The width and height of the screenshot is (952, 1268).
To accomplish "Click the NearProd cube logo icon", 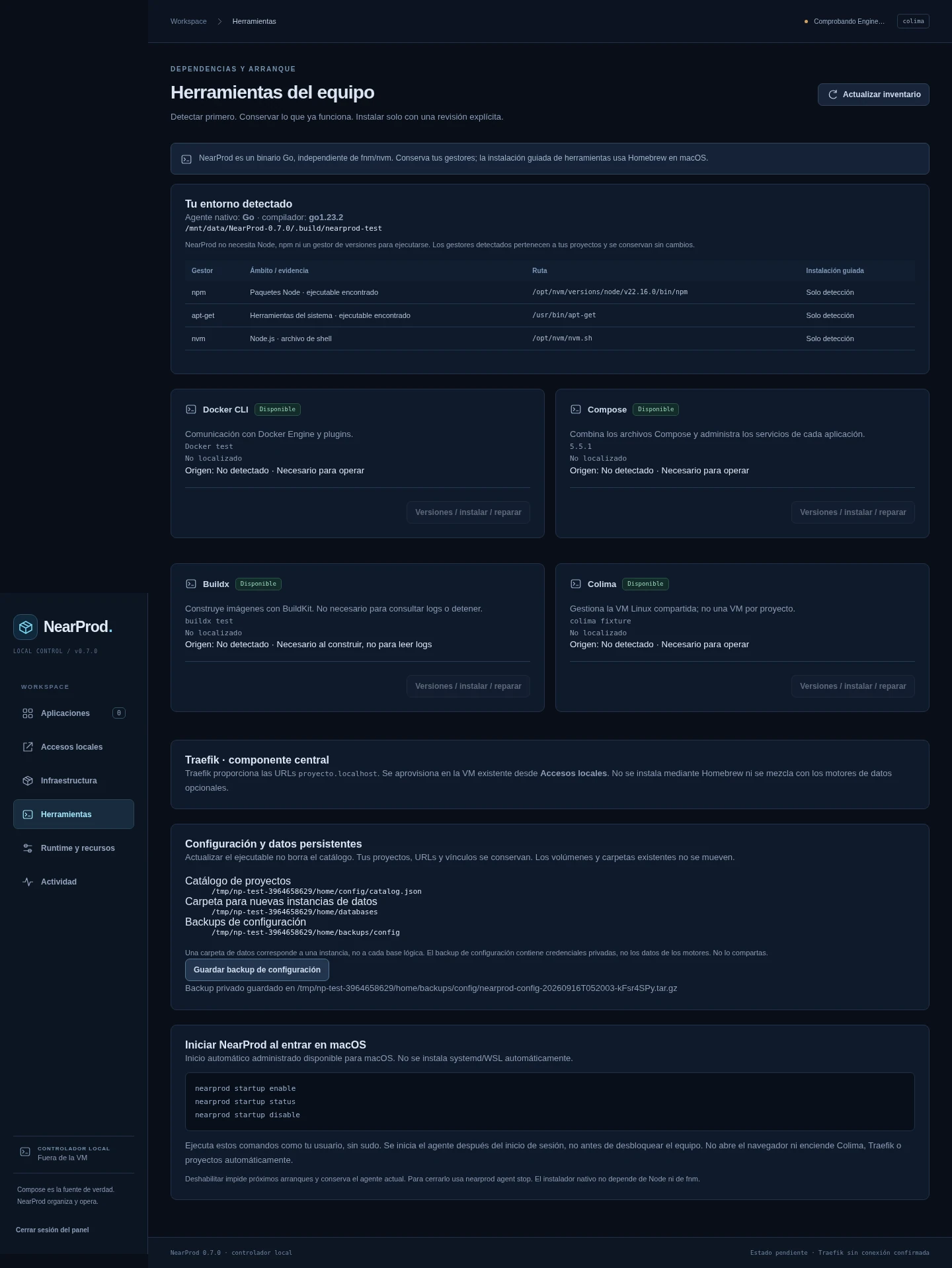I will [x=26, y=627].
